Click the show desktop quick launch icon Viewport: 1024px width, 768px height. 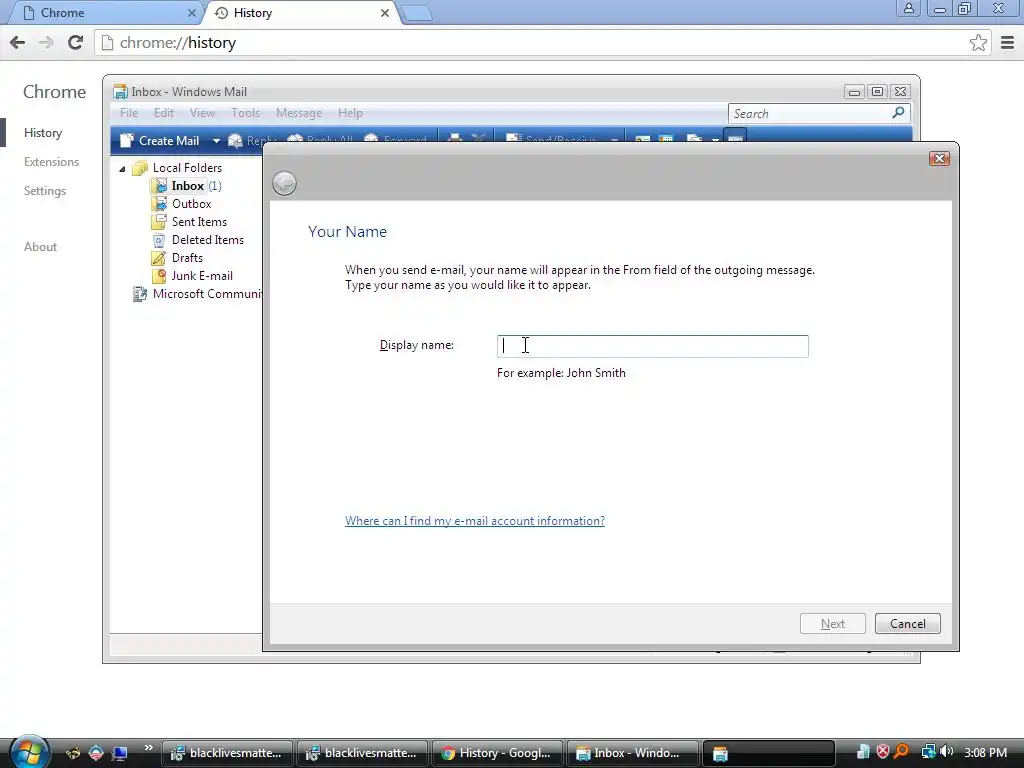pos(120,753)
